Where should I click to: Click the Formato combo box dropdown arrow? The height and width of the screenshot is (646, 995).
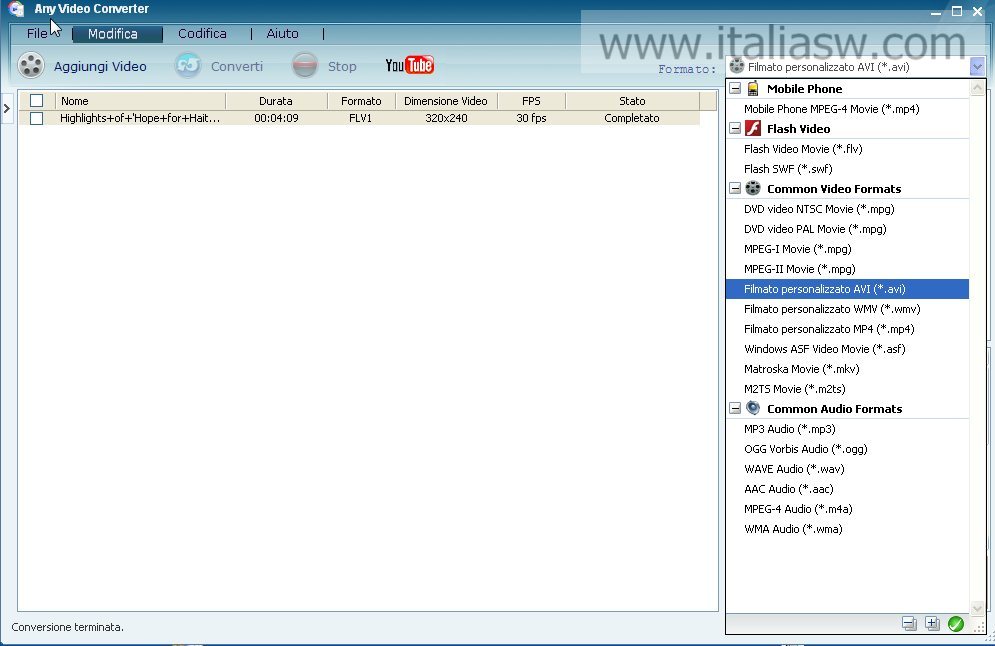pos(977,67)
